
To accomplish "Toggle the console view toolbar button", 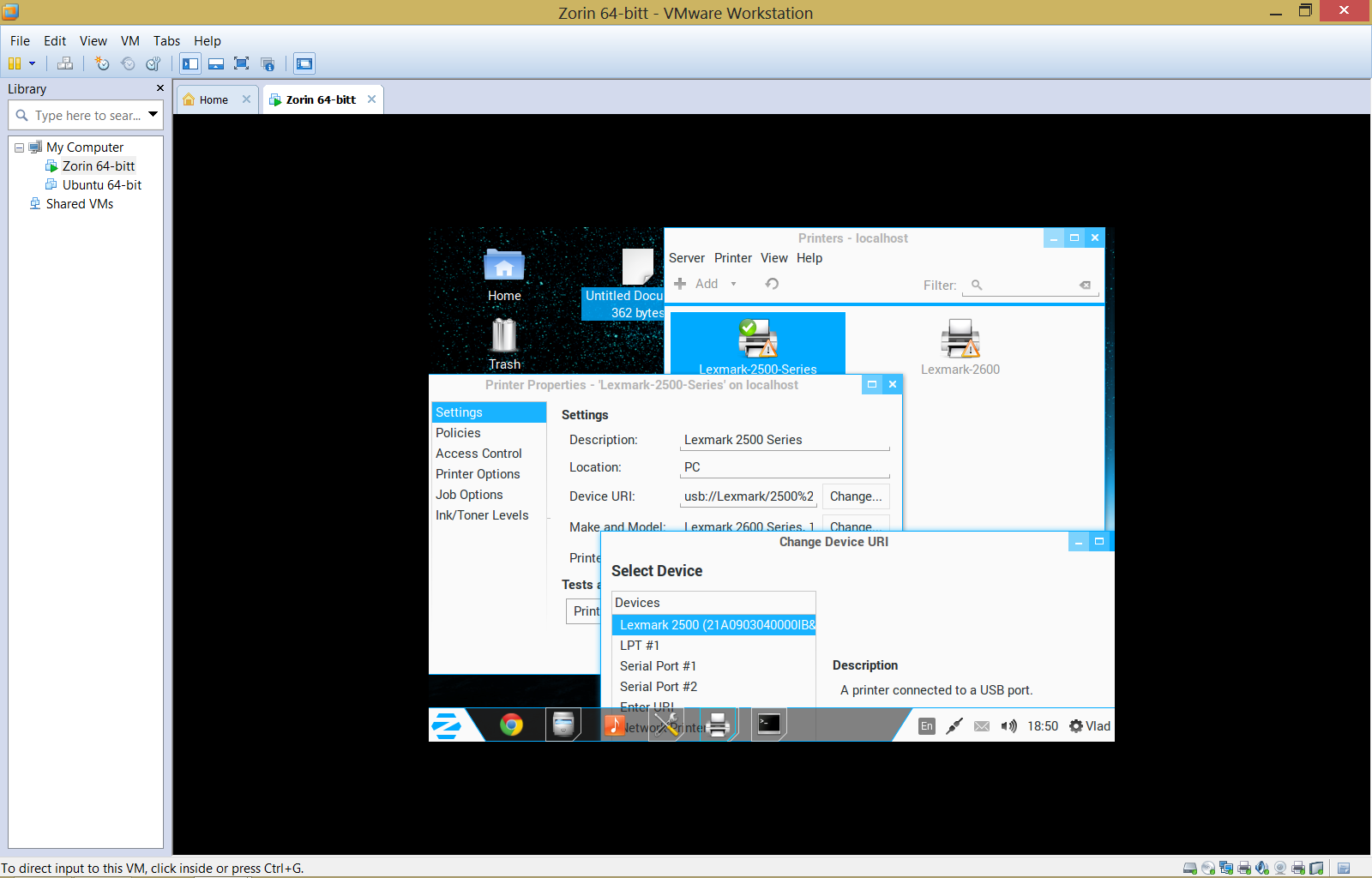I will (304, 63).
